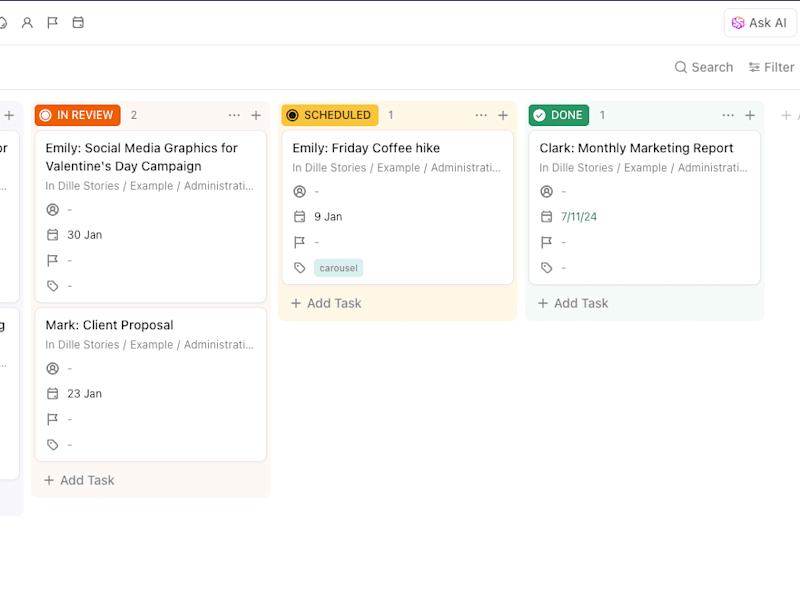Click the calendar date icon in top toolbar

(78, 22)
